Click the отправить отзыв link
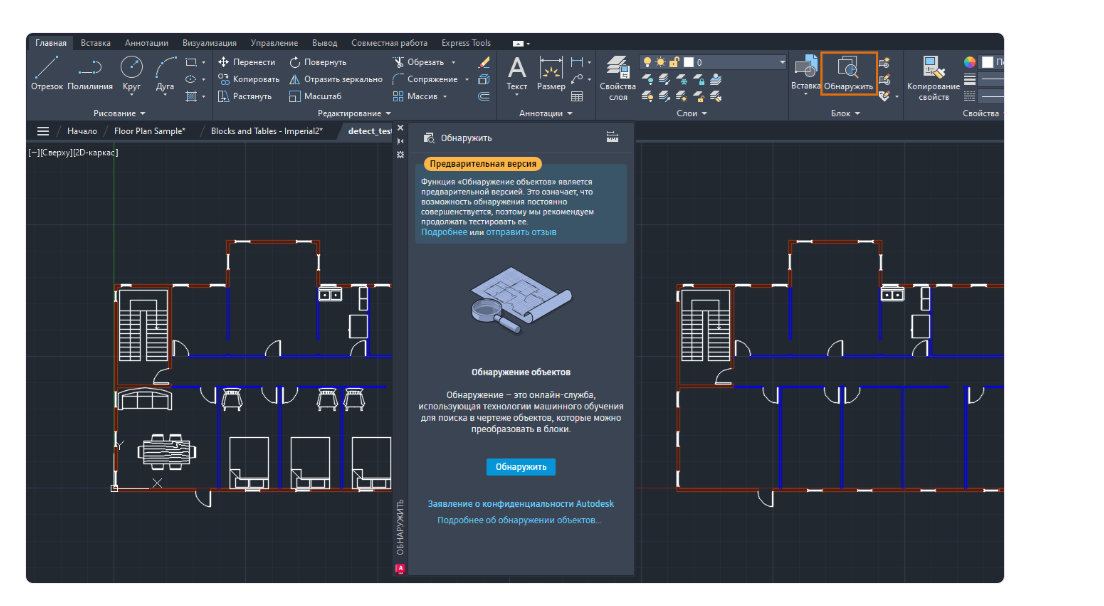Image resolution: width=1104 pixels, height=606 pixels. click(x=521, y=232)
